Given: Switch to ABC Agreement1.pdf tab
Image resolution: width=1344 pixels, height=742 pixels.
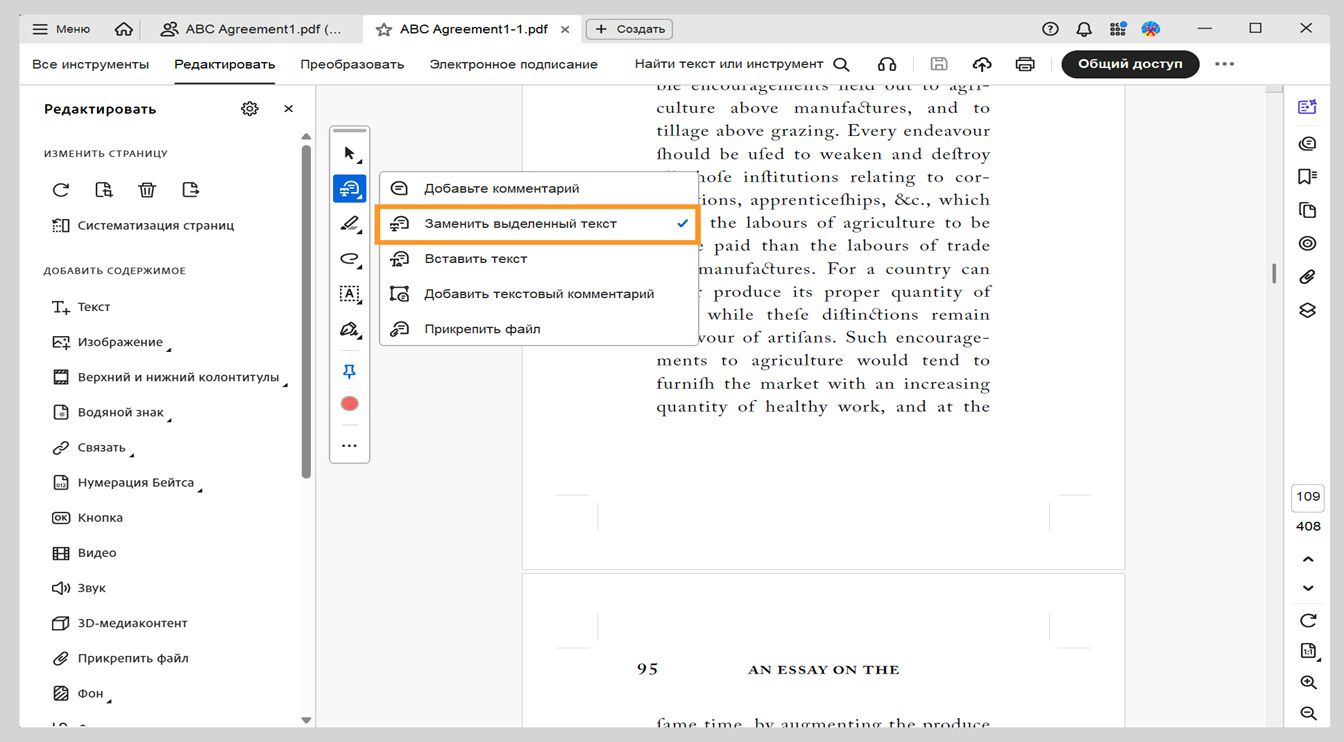Looking at the screenshot, I should [252, 29].
